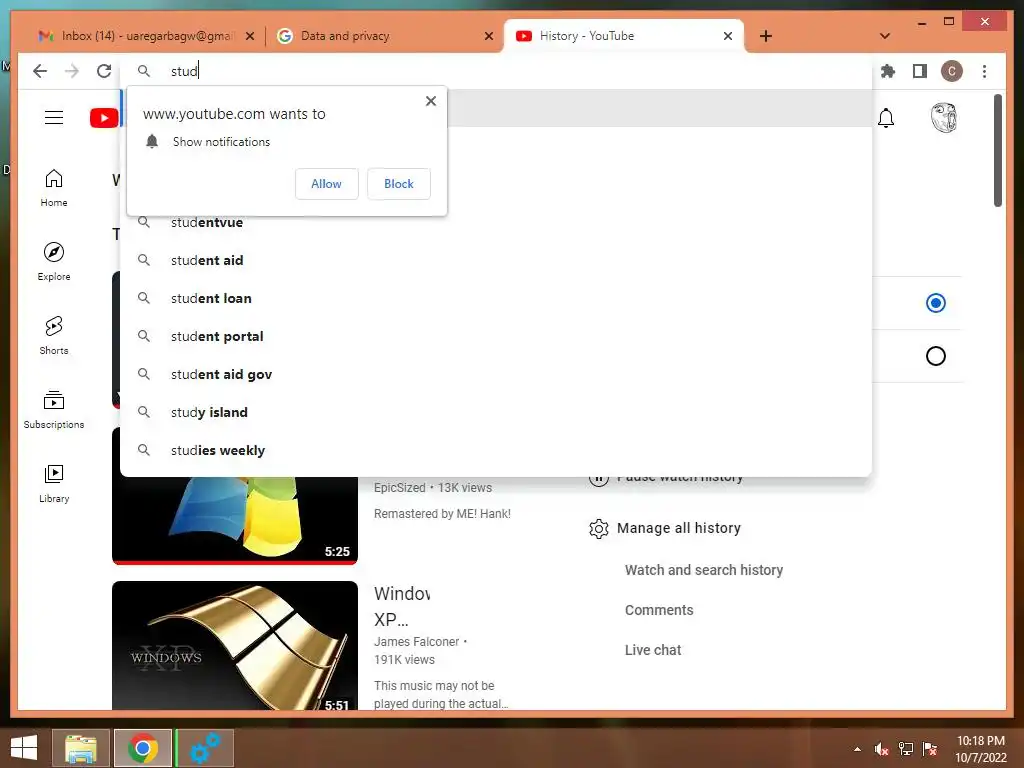Click the muted volume tray icon

pos(881,749)
